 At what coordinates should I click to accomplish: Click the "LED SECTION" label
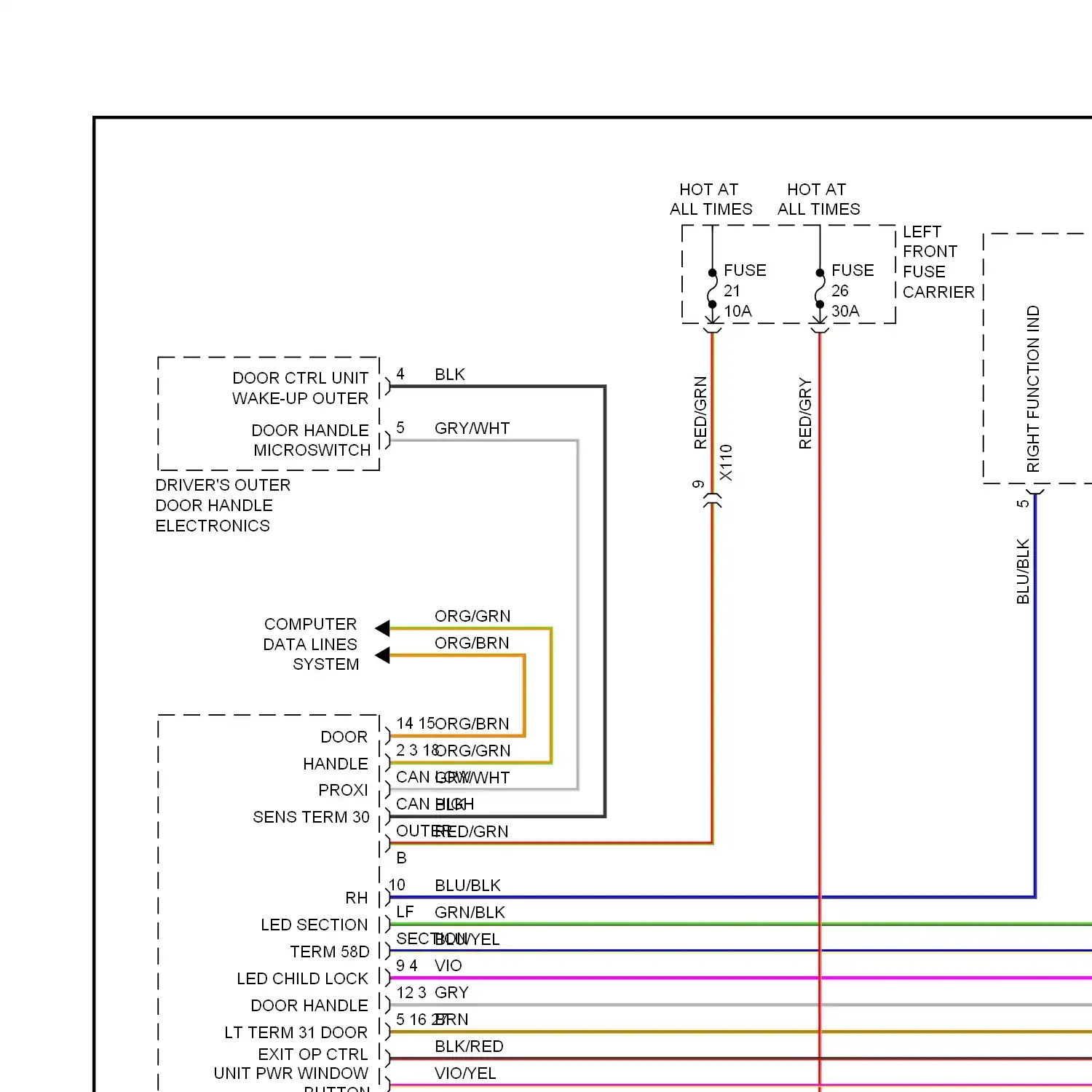(x=314, y=925)
